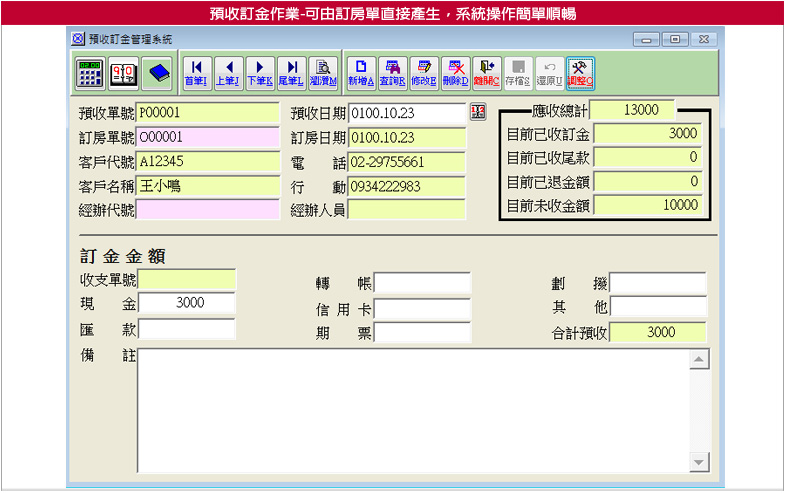786x493 pixels.
Task: Jump to last record (尾筆)
Action: (x=291, y=71)
